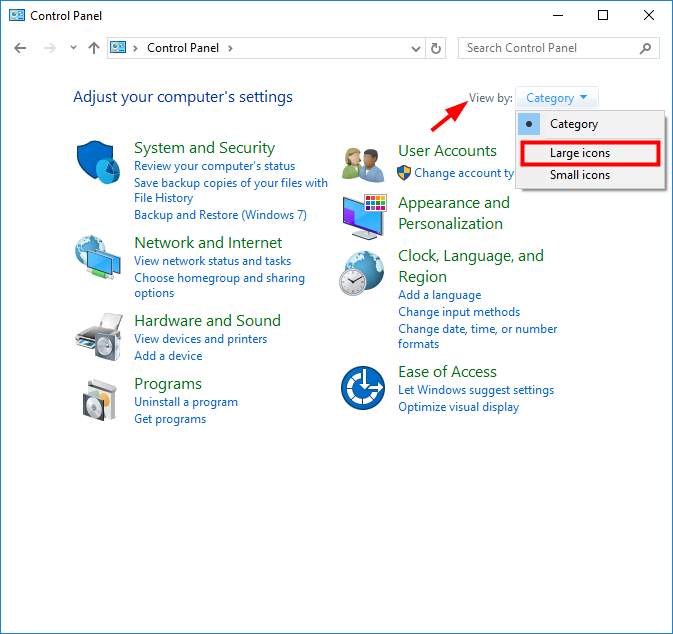
Task: Click the Appearance and Personalization monitor icon
Action: point(363,214)
